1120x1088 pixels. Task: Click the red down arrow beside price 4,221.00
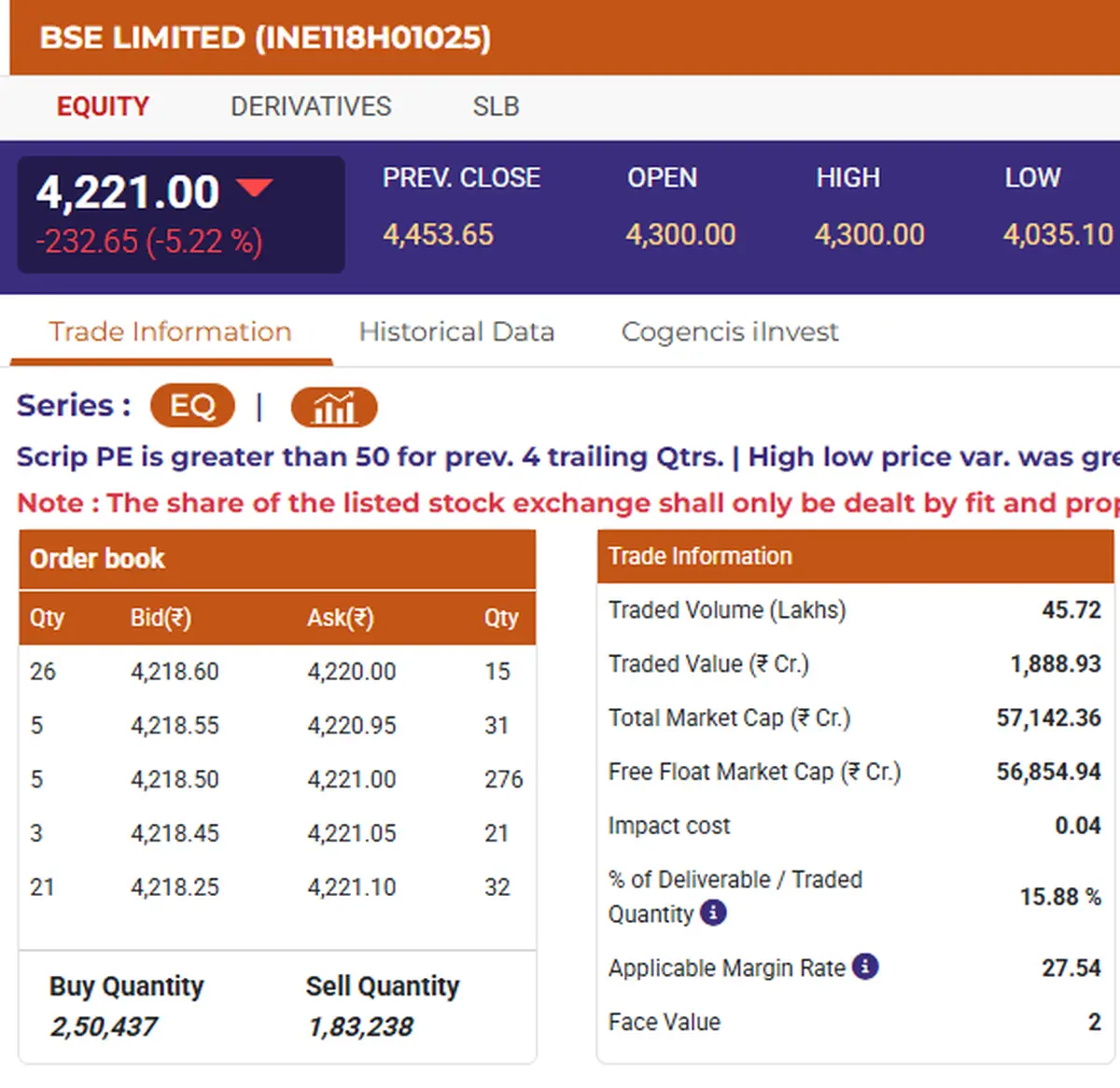tap(255, 188)
